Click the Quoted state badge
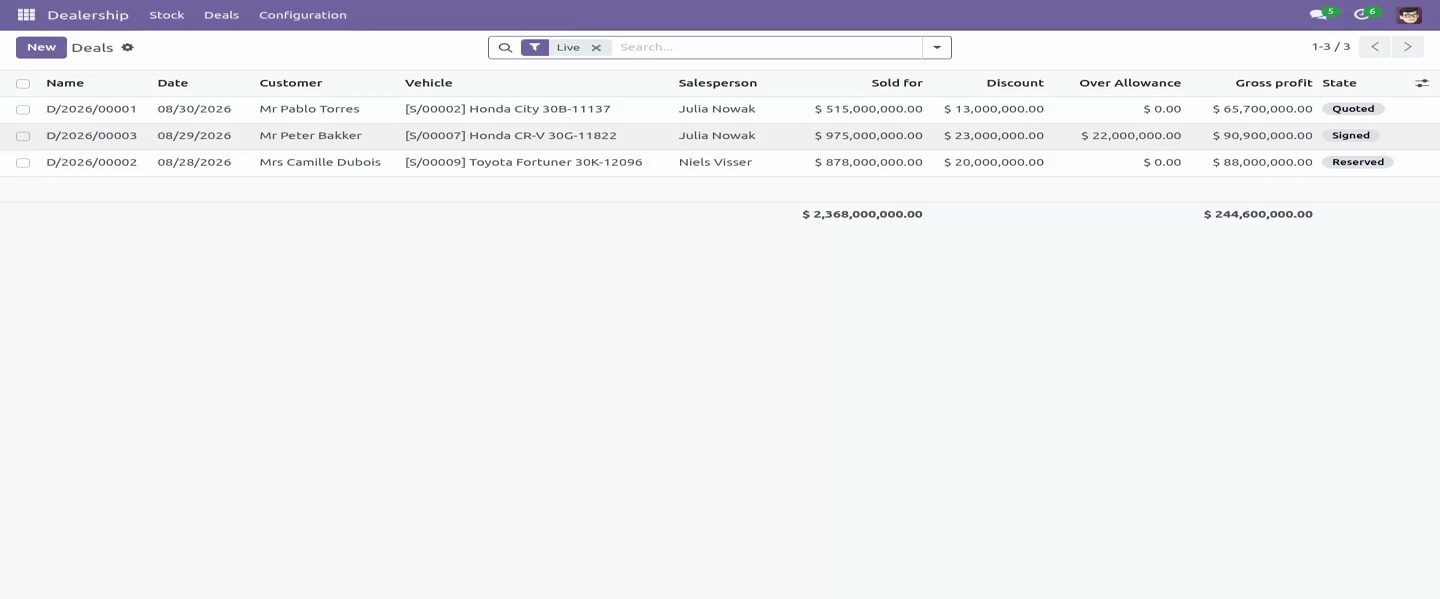The image size is (1440, 599). tap(1353, 109)
